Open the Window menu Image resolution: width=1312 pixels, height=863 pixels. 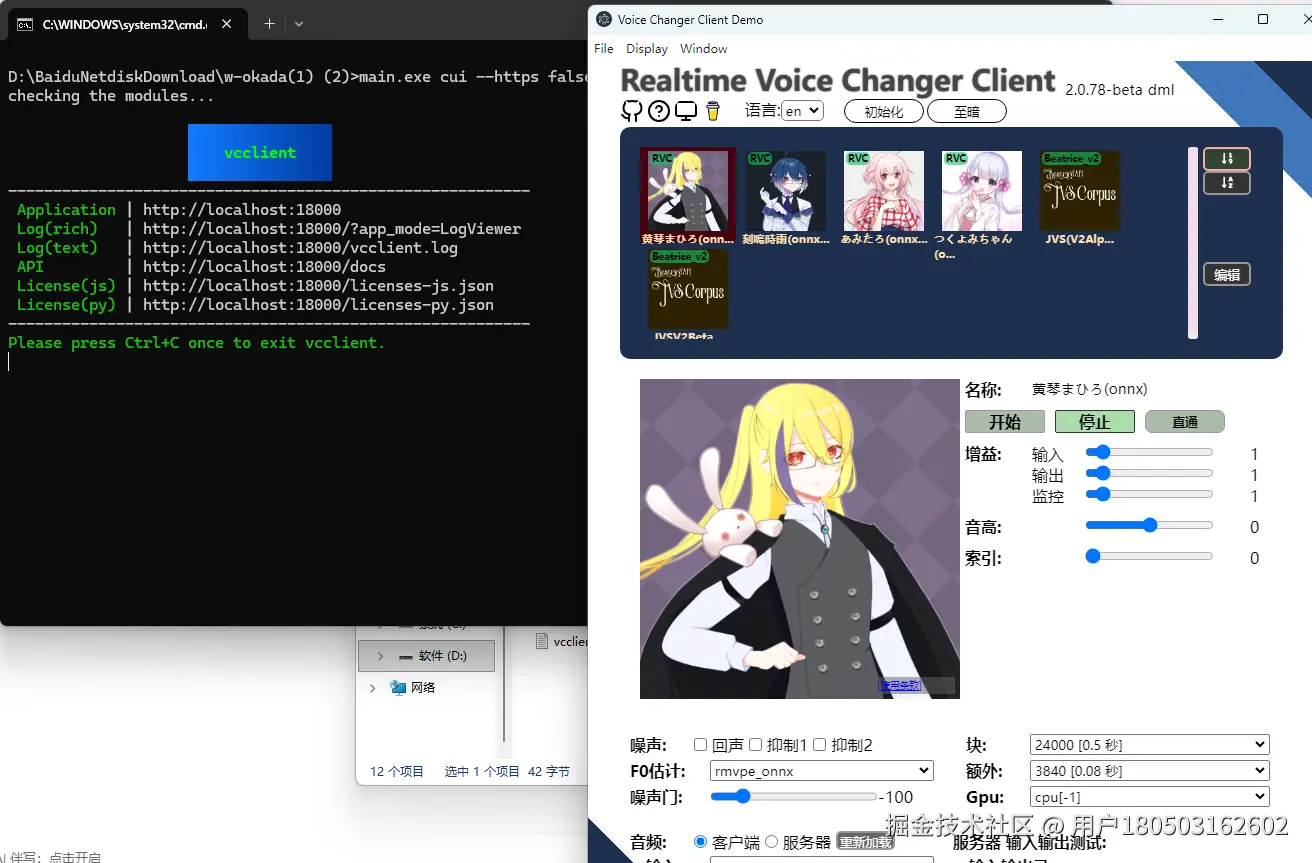pyautogui.click(x=704, y=49)
